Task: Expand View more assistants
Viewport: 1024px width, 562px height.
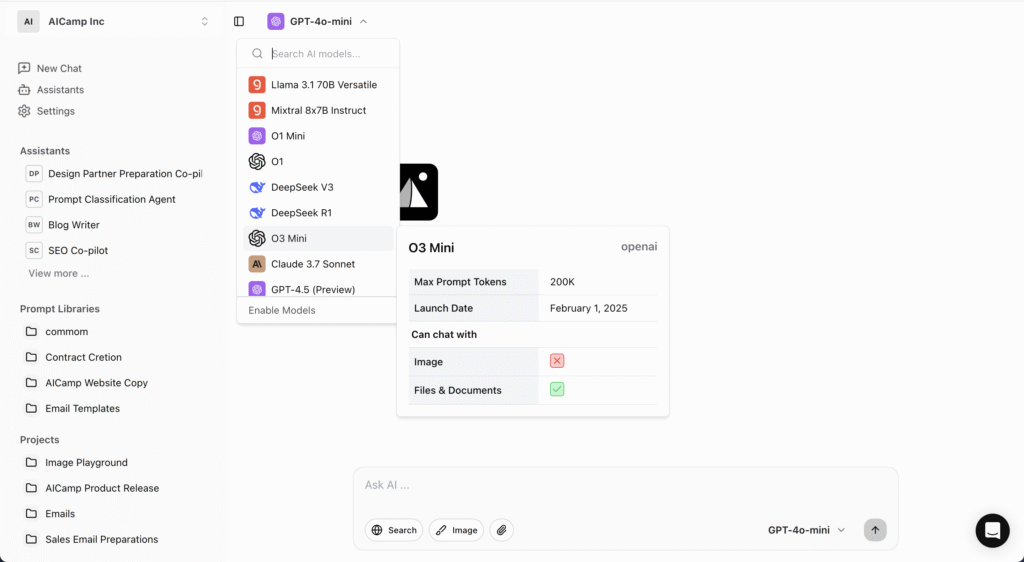Action: (x=59, y=273)
